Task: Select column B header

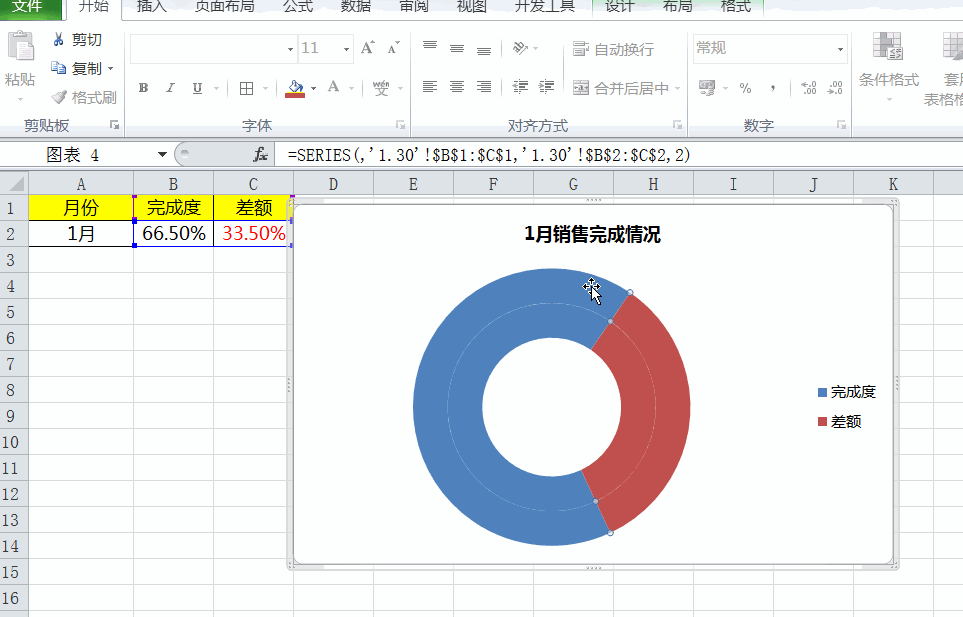Action: pyautogui.click(x=173, y=184)
